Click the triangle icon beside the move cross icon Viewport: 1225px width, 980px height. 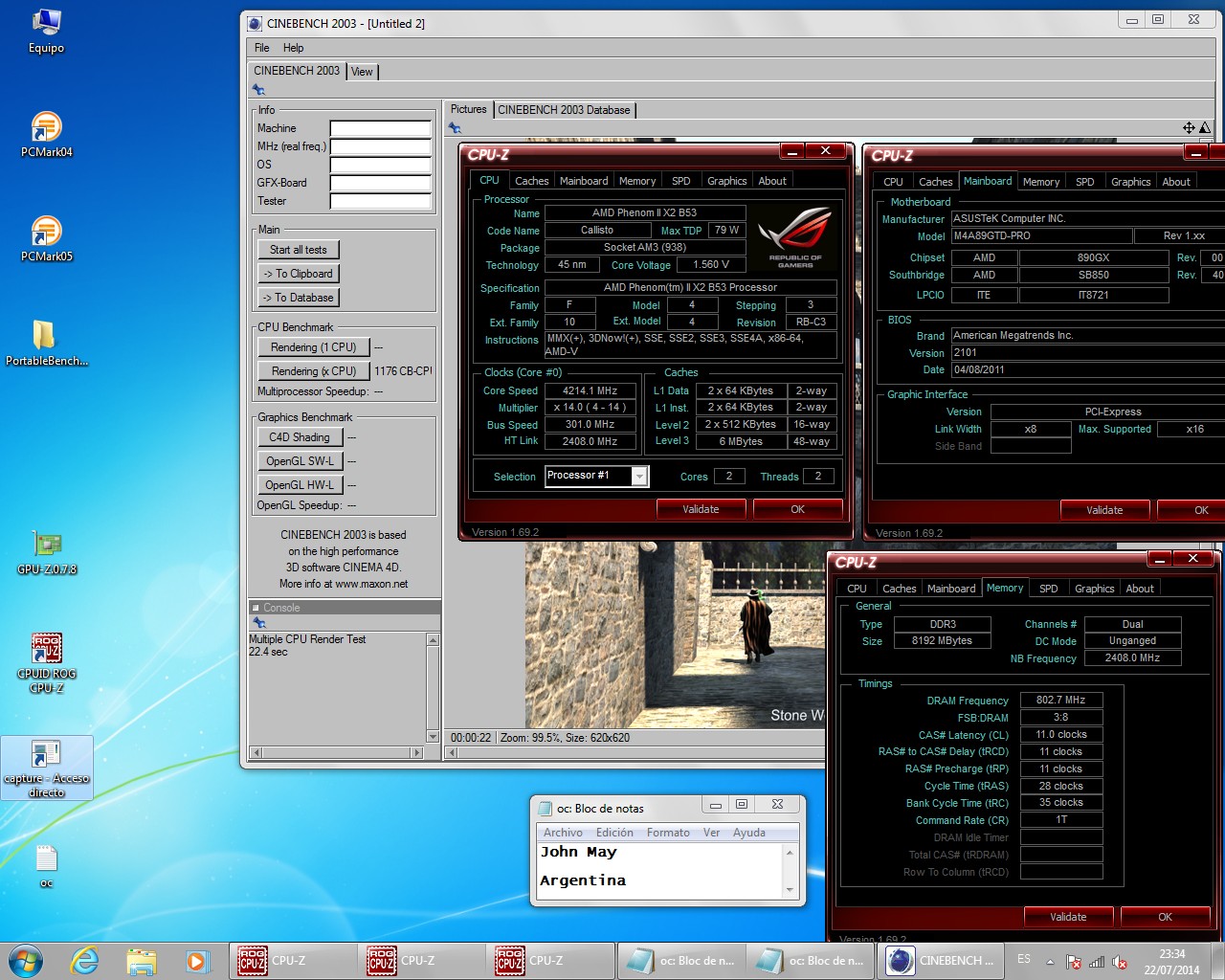1205,127
